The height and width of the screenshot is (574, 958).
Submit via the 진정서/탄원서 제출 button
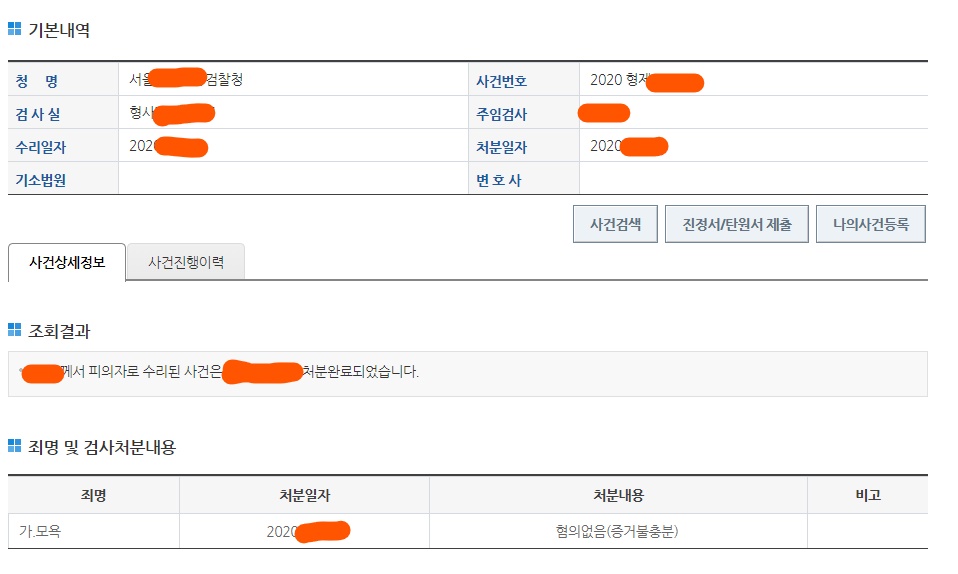tap(736, 225)
